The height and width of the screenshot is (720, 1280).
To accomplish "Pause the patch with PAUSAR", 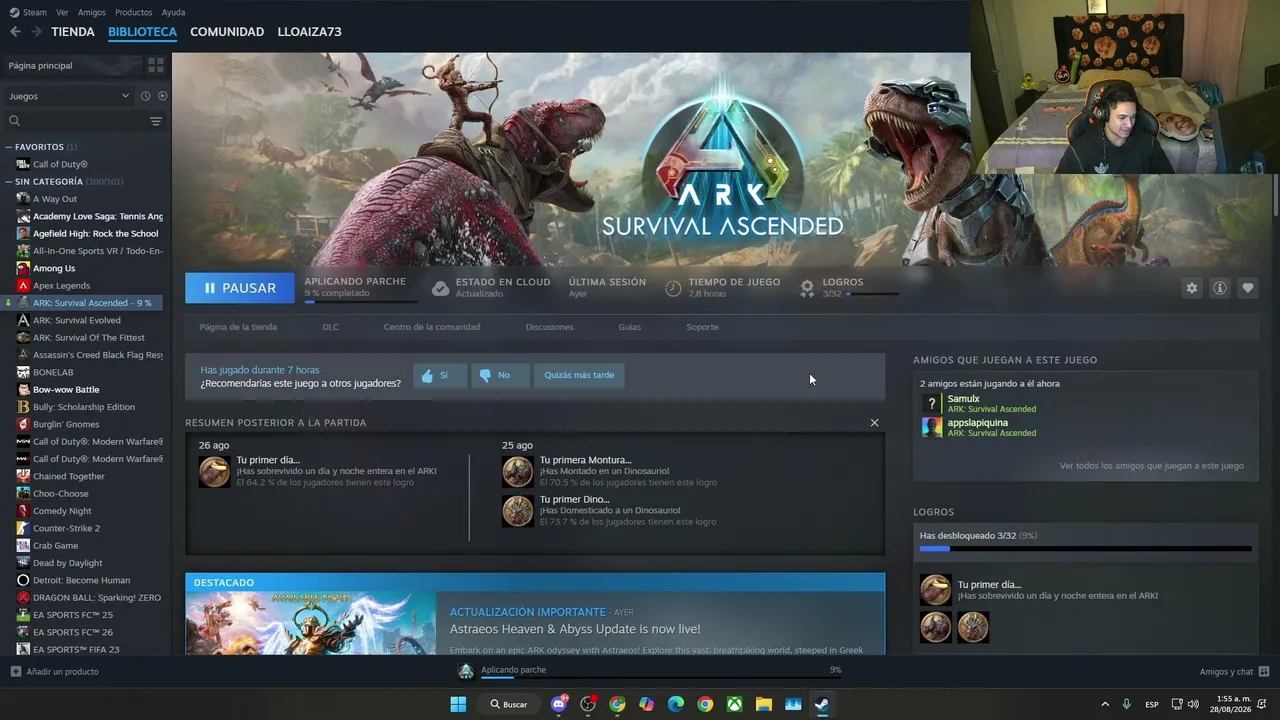I will [240, 288].
